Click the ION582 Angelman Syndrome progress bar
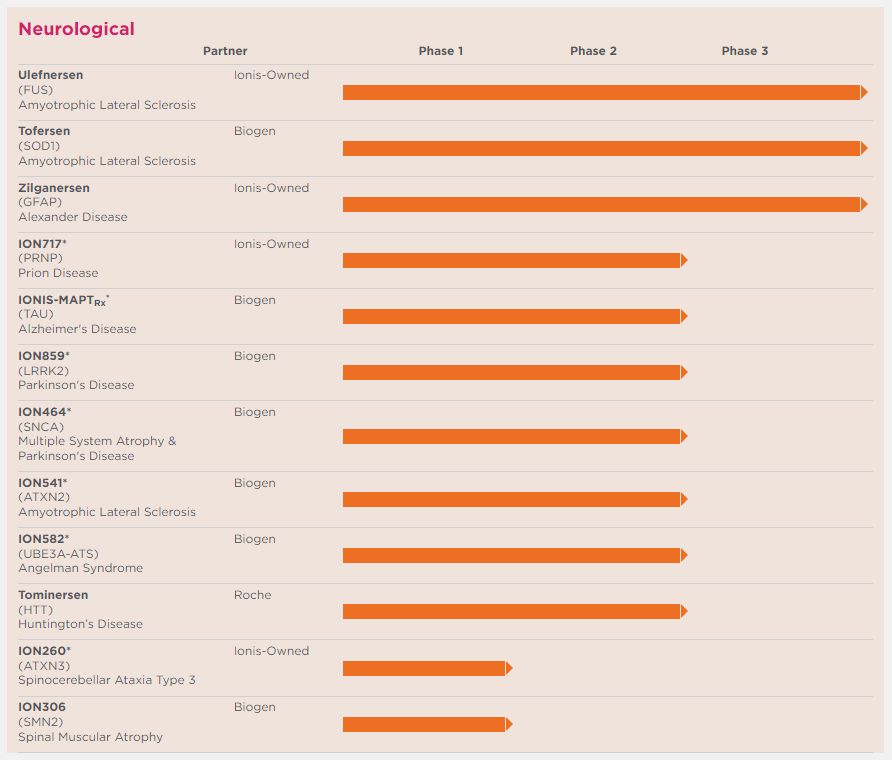 [511, 555]
